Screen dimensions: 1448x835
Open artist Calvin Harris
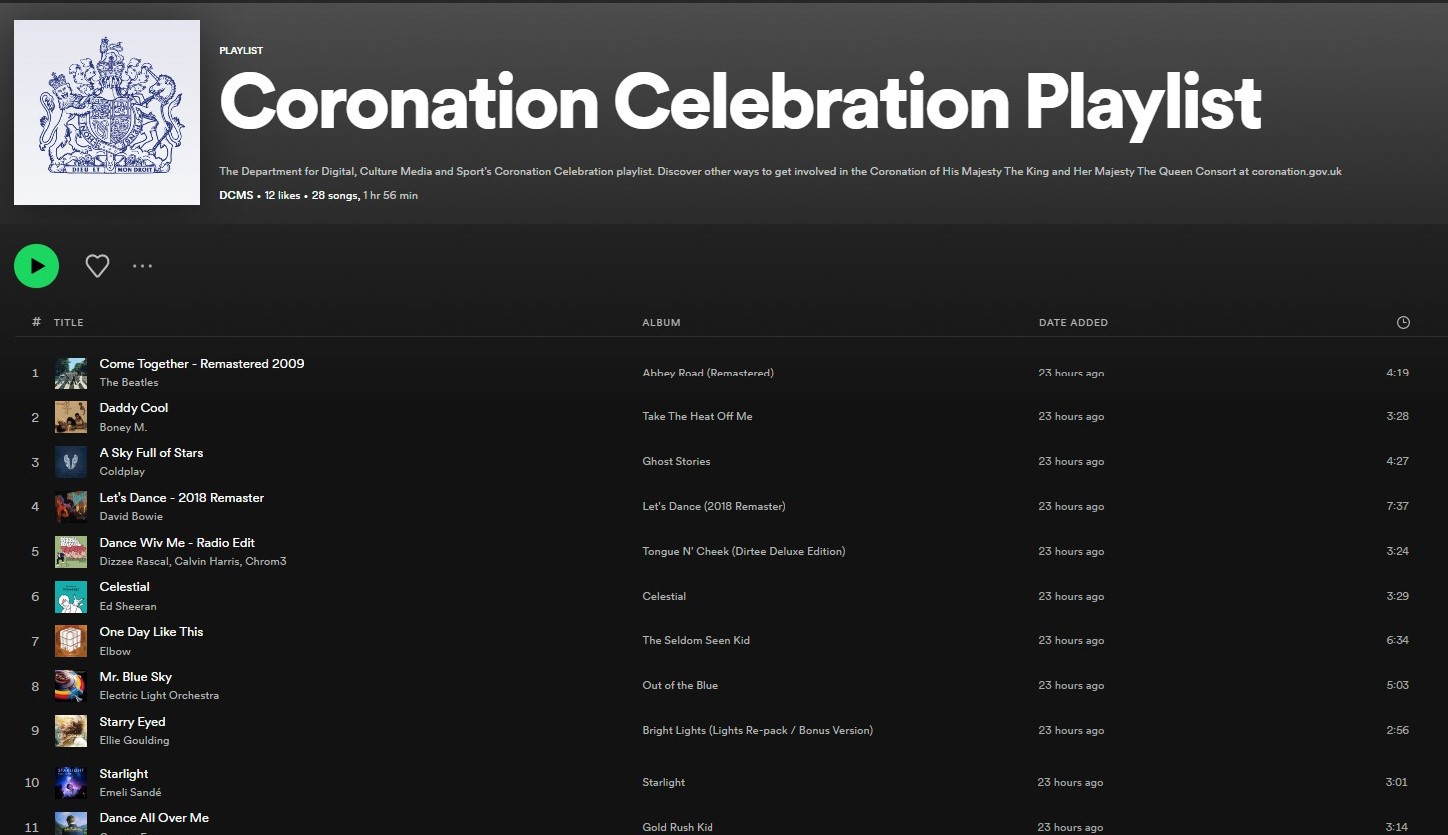tap(207, 561)
